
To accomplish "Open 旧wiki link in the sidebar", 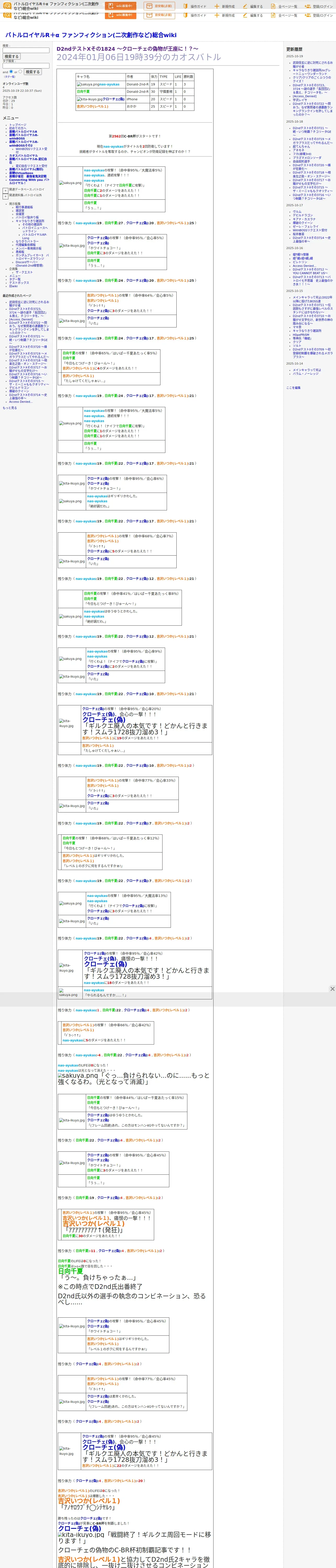I will 13,287.
